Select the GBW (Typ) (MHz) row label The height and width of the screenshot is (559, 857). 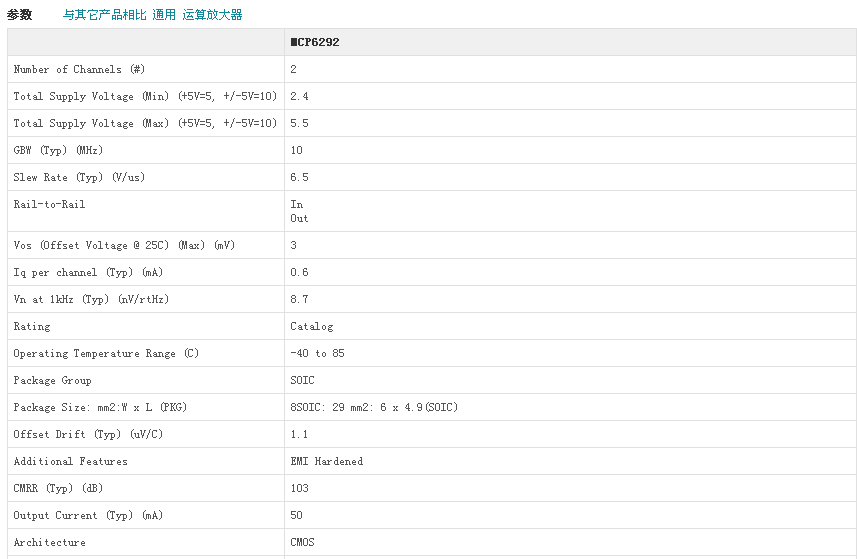click(x=58, y=151)
